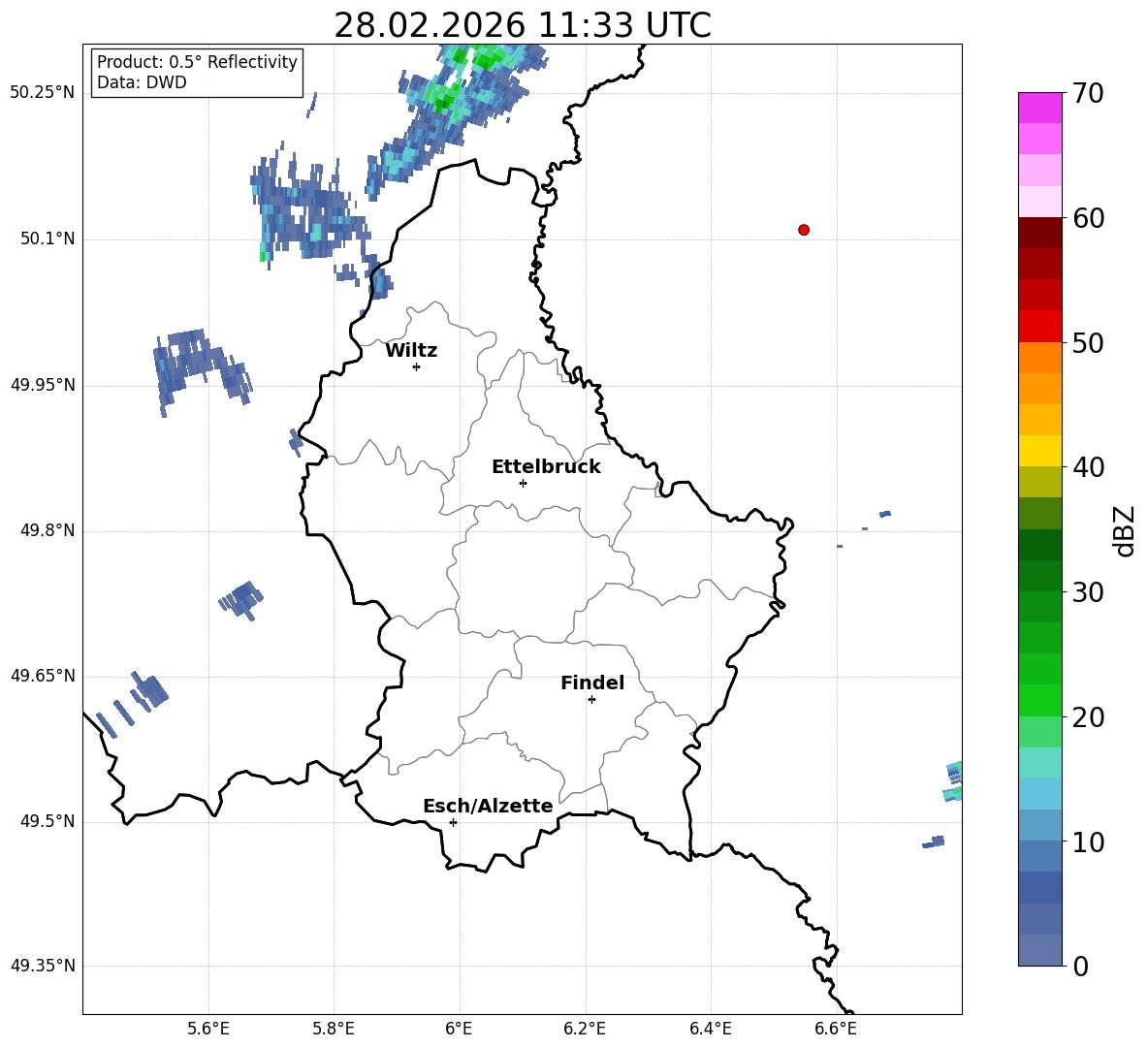Click the dBZ colorbar axis label
This screenshot has width=1148, height=1048.
[x=1126, y=530]
